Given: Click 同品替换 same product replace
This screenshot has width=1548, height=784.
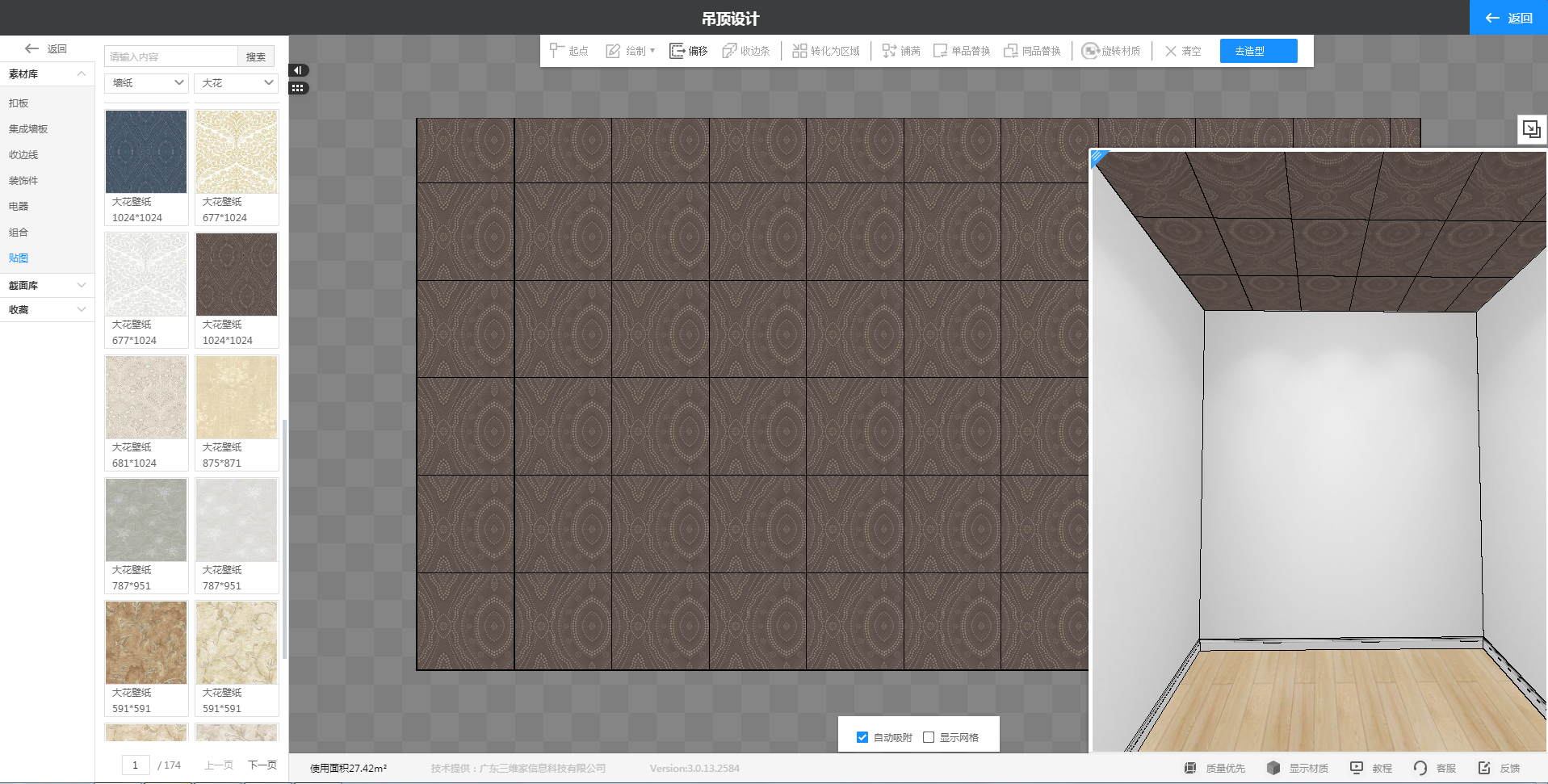Looking at the screenshot, I should point(1032,51).
